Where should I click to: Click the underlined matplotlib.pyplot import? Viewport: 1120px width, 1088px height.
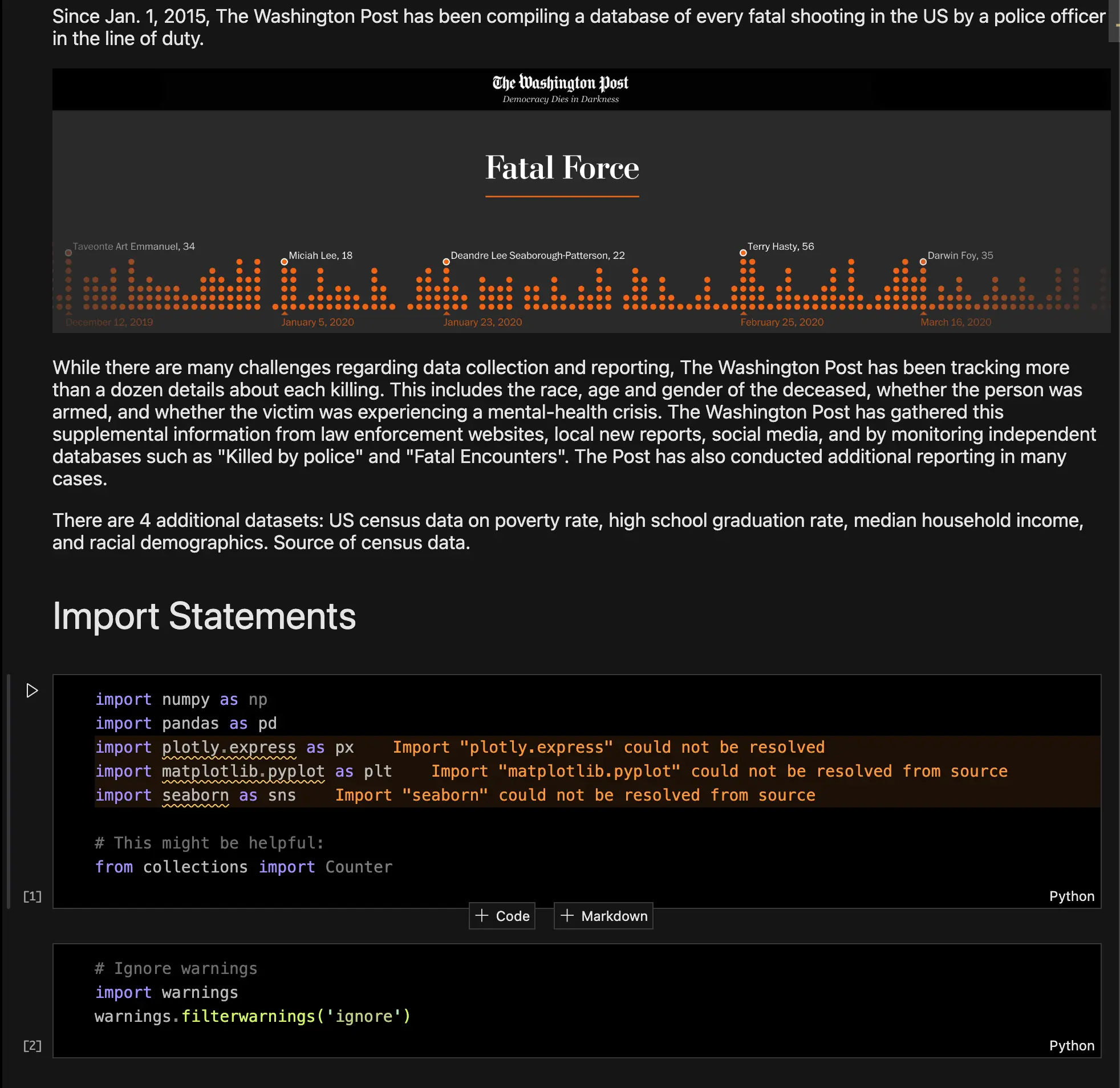244,772
